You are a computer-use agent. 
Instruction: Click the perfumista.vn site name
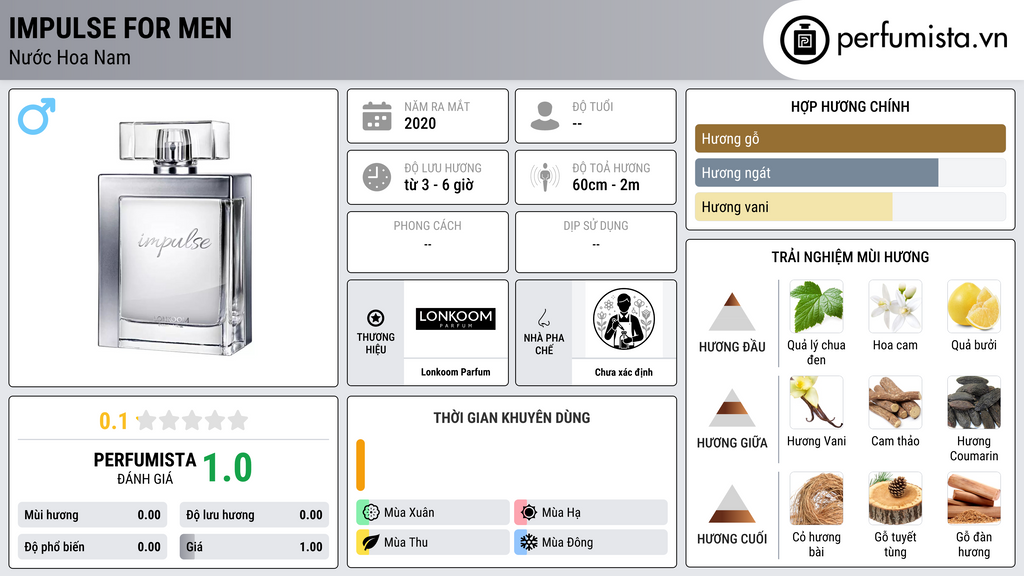pos(922,39)
